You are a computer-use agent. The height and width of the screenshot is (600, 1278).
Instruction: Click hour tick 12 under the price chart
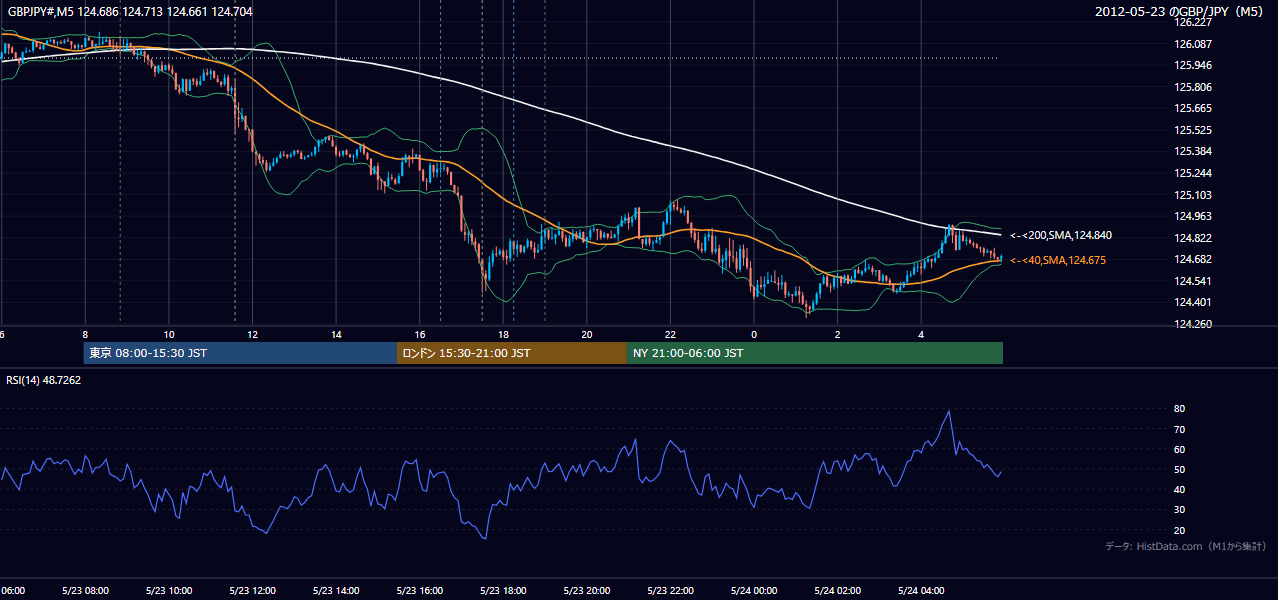coord(253,334)
